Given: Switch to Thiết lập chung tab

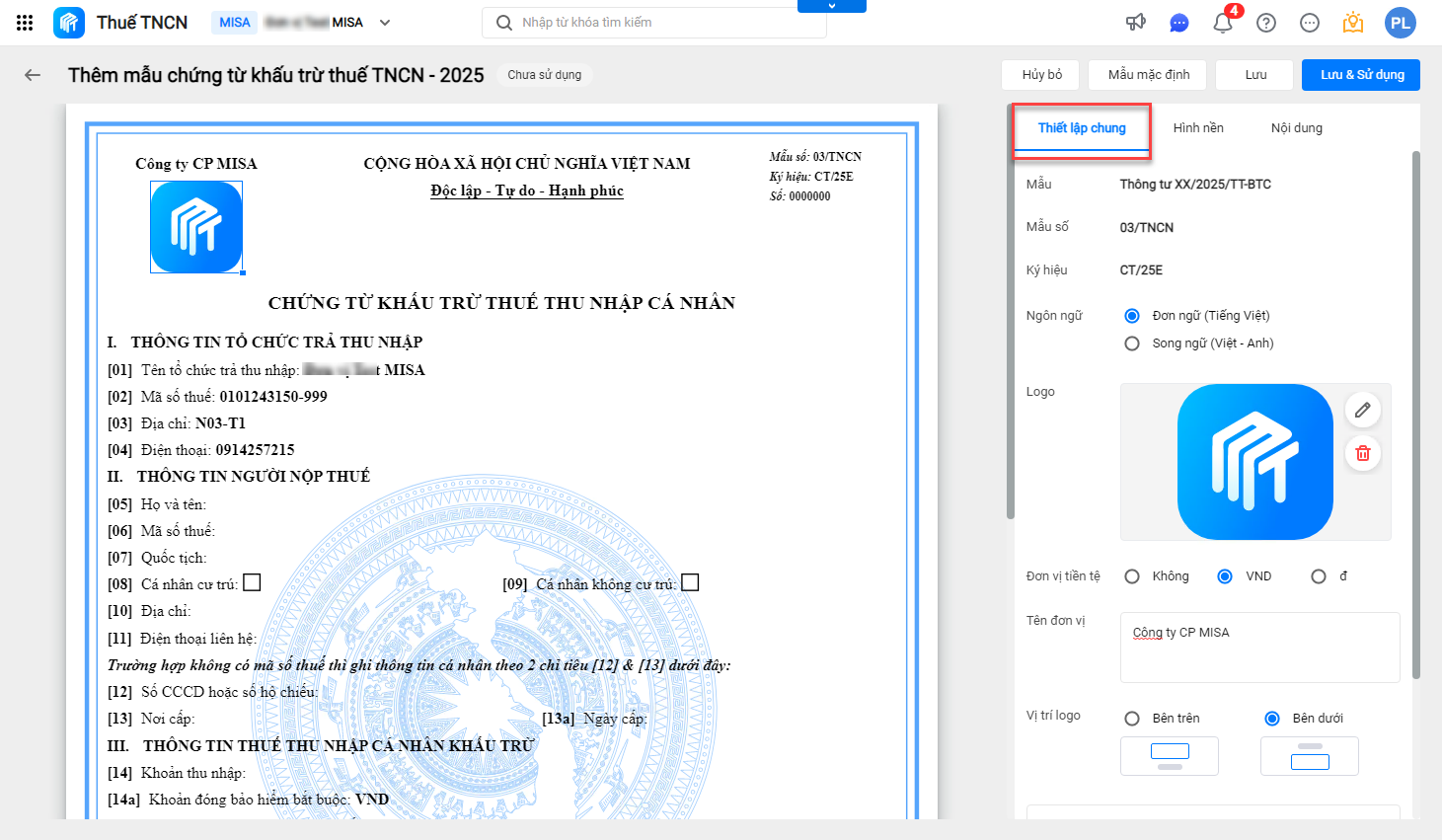Looking at the screenshot, I should (1082, 128).
